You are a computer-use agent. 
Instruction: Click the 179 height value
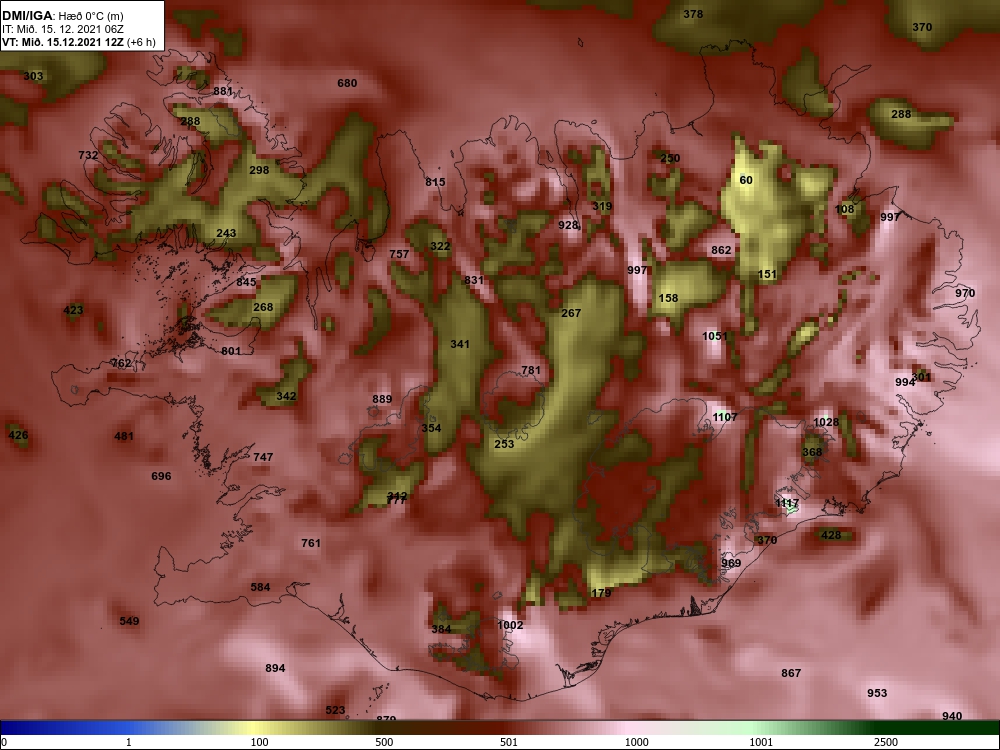601,593
